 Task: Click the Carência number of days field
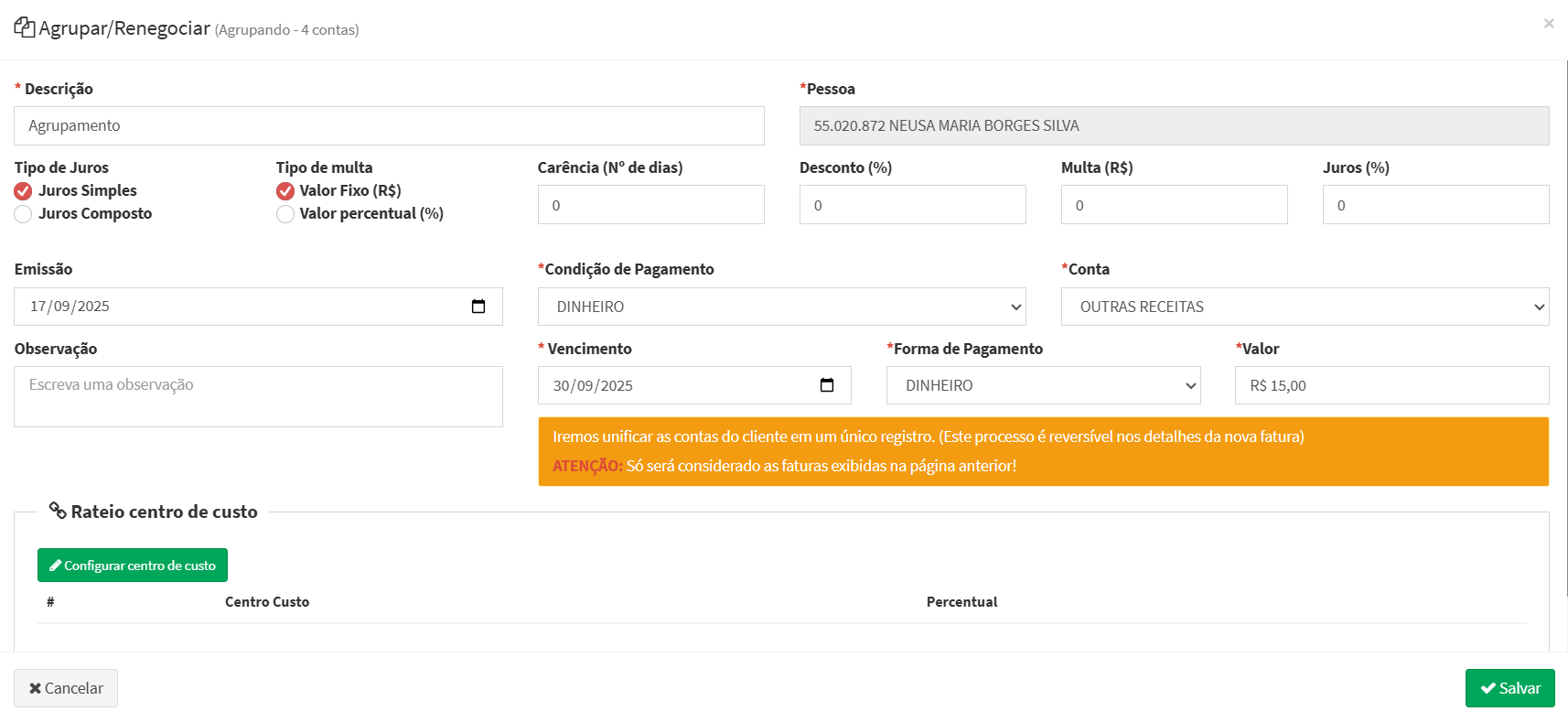[x=650, y=205]
